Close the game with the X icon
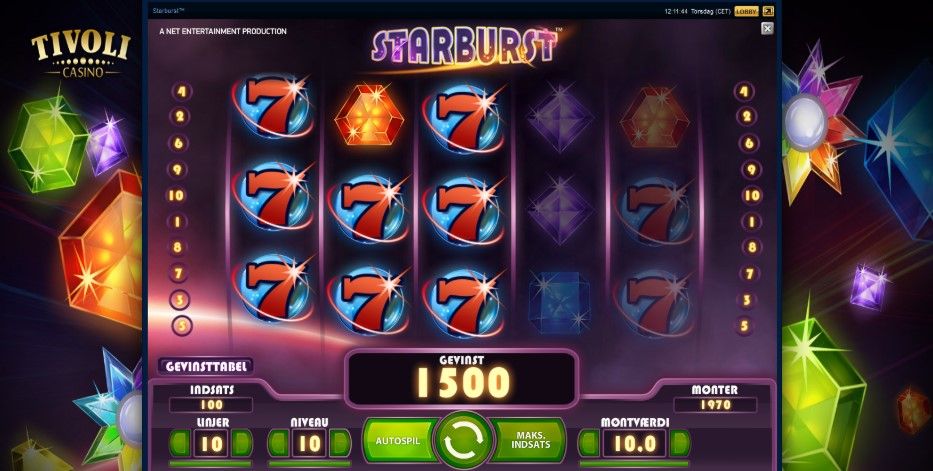 tap(768, 29)
